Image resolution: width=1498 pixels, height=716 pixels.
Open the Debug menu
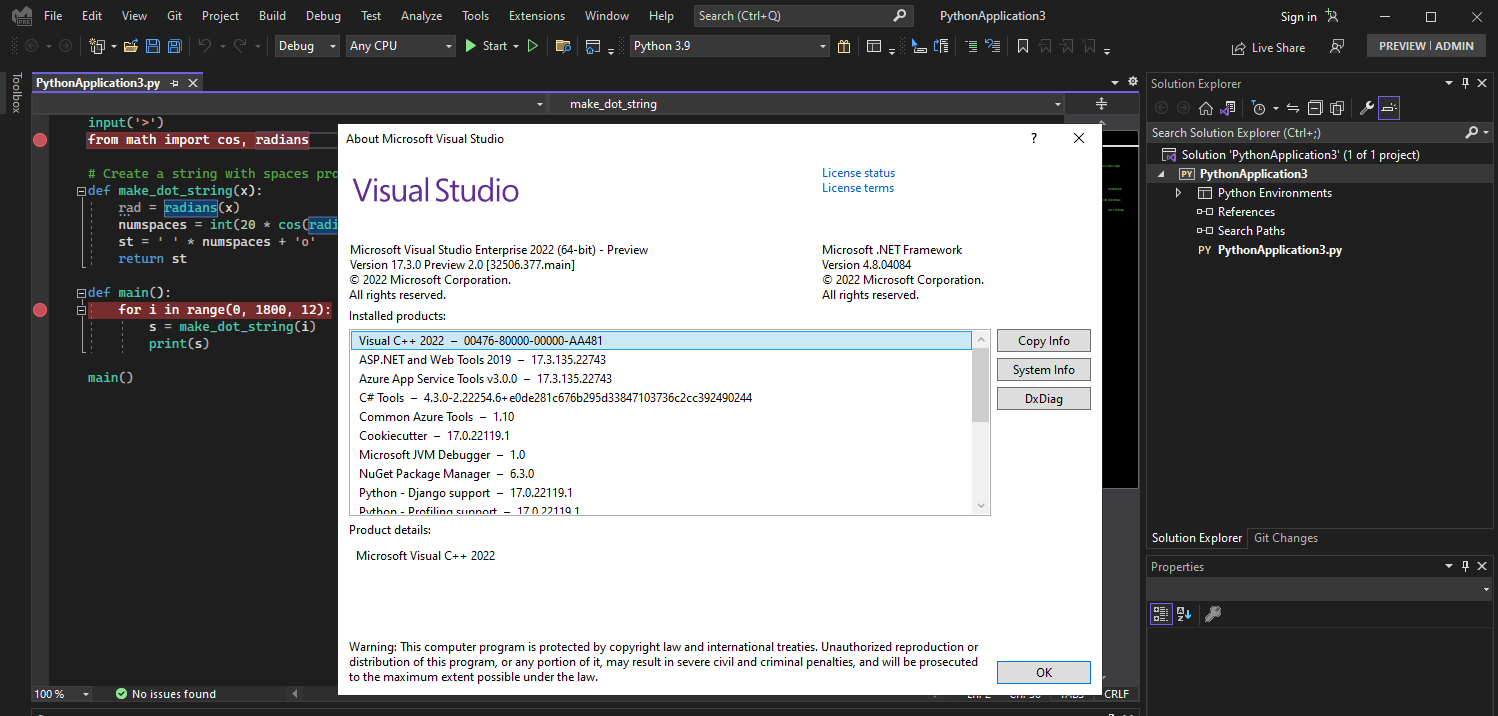coord(323,16)
